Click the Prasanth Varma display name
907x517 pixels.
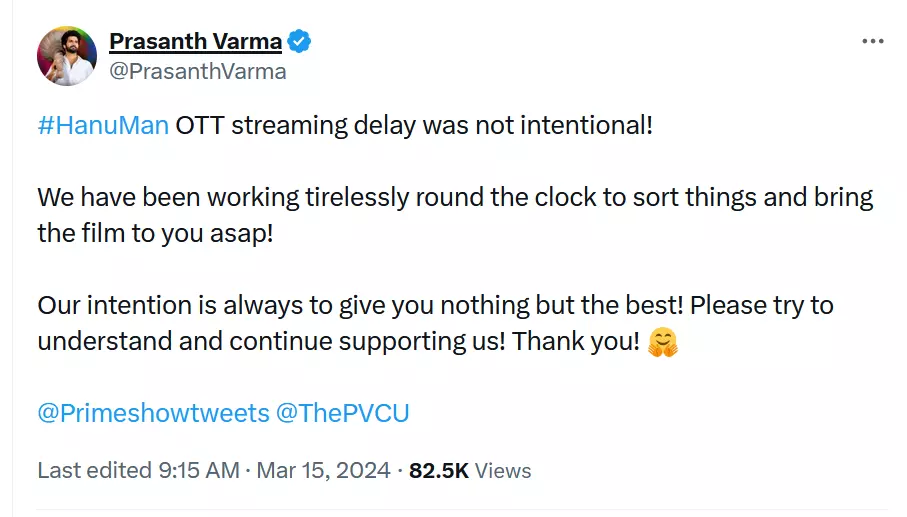point(195,42)
